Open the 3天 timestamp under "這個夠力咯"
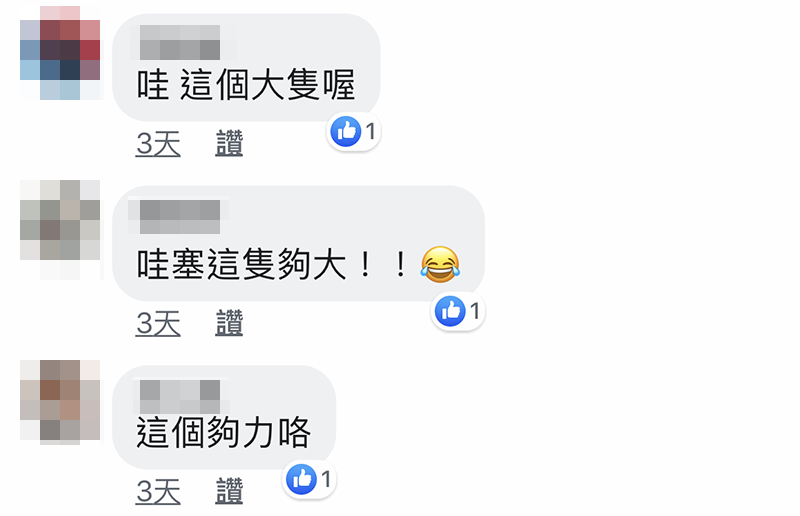Viewport: 800px width, 516px height. [158, 492]
